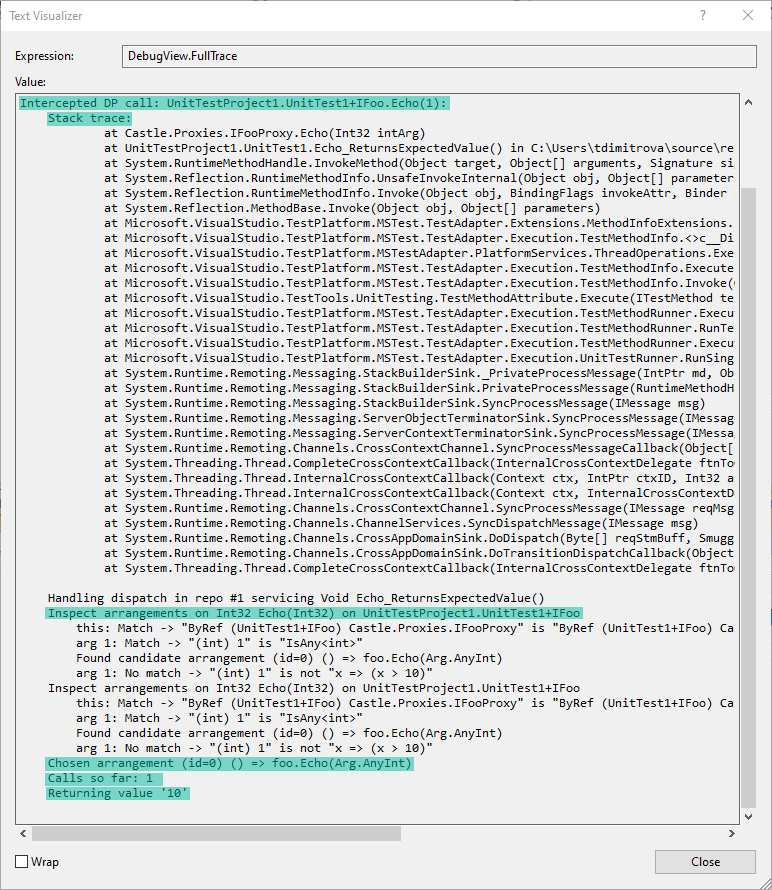Click the 'System.Reflection.MethodBase.Invoke' line
This screenshot has height=890, width=772.
pos(352,208)
